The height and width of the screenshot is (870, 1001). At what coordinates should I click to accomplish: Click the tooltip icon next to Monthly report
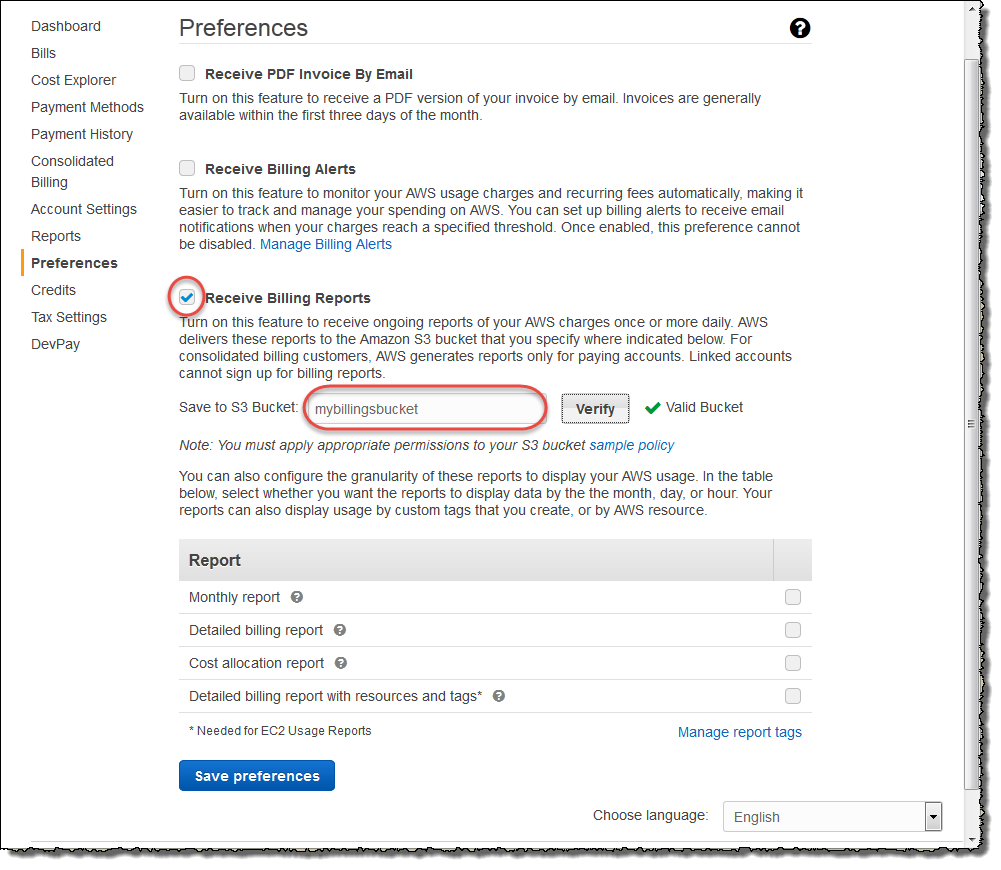[296, 597]
